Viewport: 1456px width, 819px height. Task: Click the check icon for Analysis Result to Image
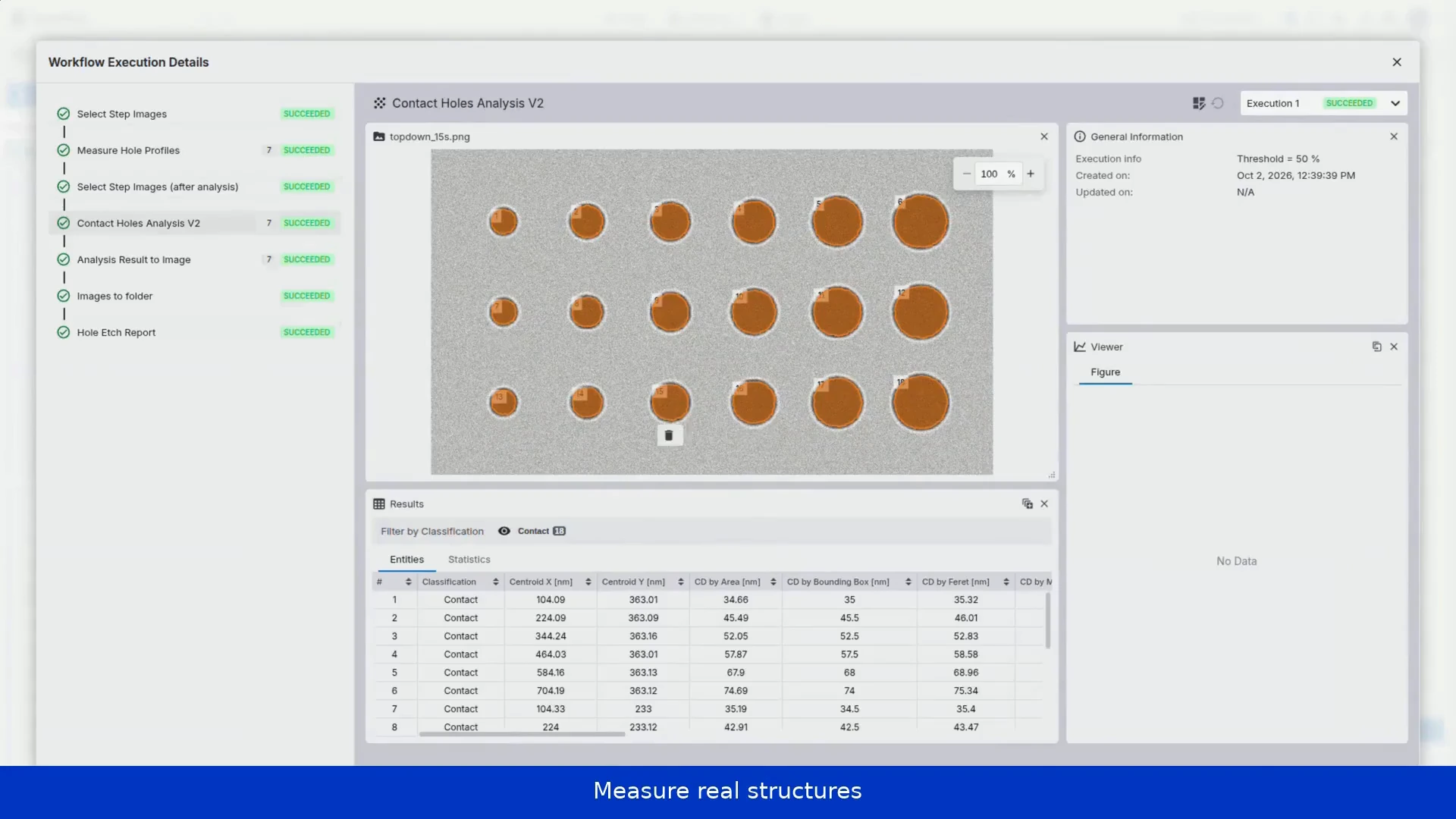64,259
